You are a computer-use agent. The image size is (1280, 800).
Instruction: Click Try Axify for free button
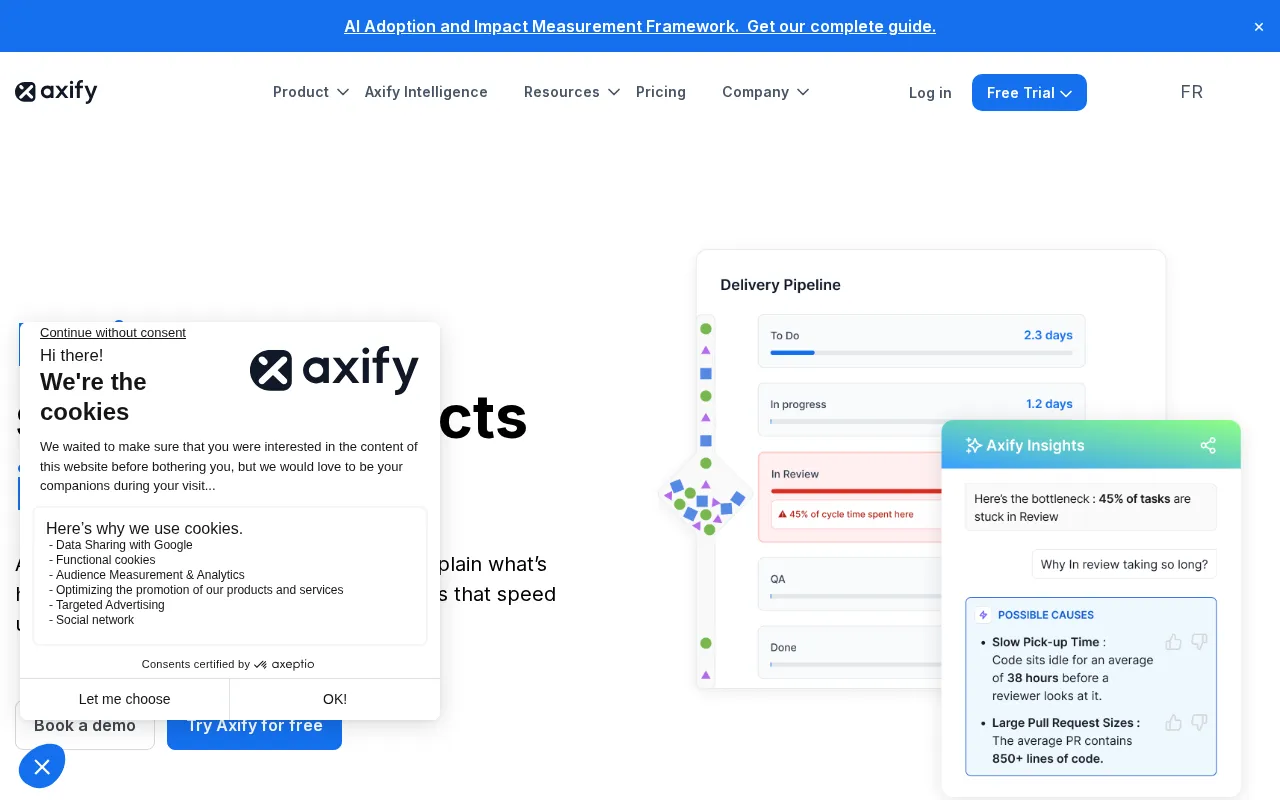(255, 726)
